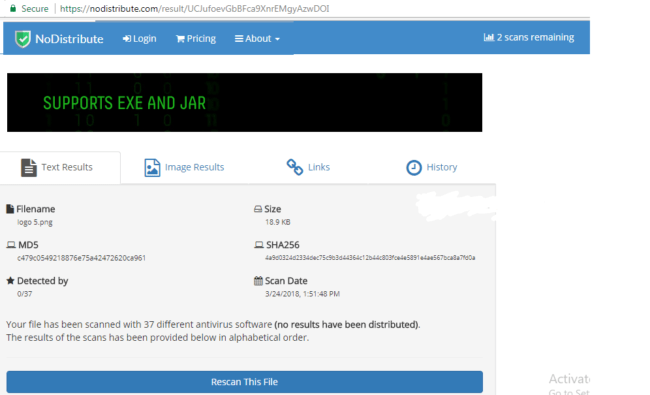Open the Links tab
The image size is (650, 395).
click(308, 167)
